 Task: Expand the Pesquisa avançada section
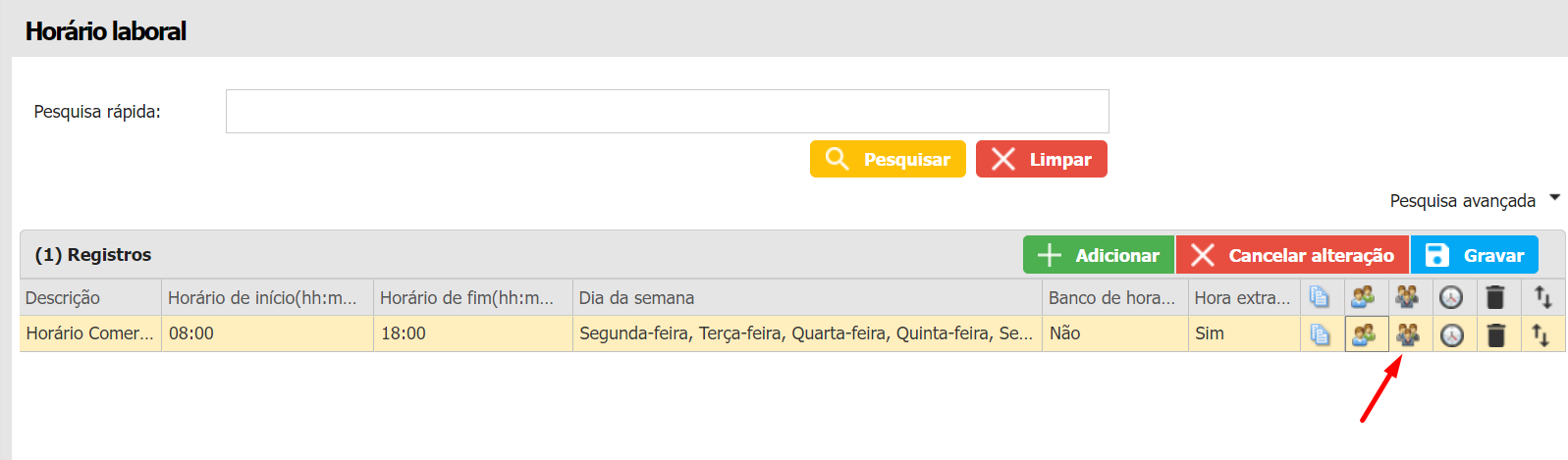pyautogui.click(x=1474, y=200)
